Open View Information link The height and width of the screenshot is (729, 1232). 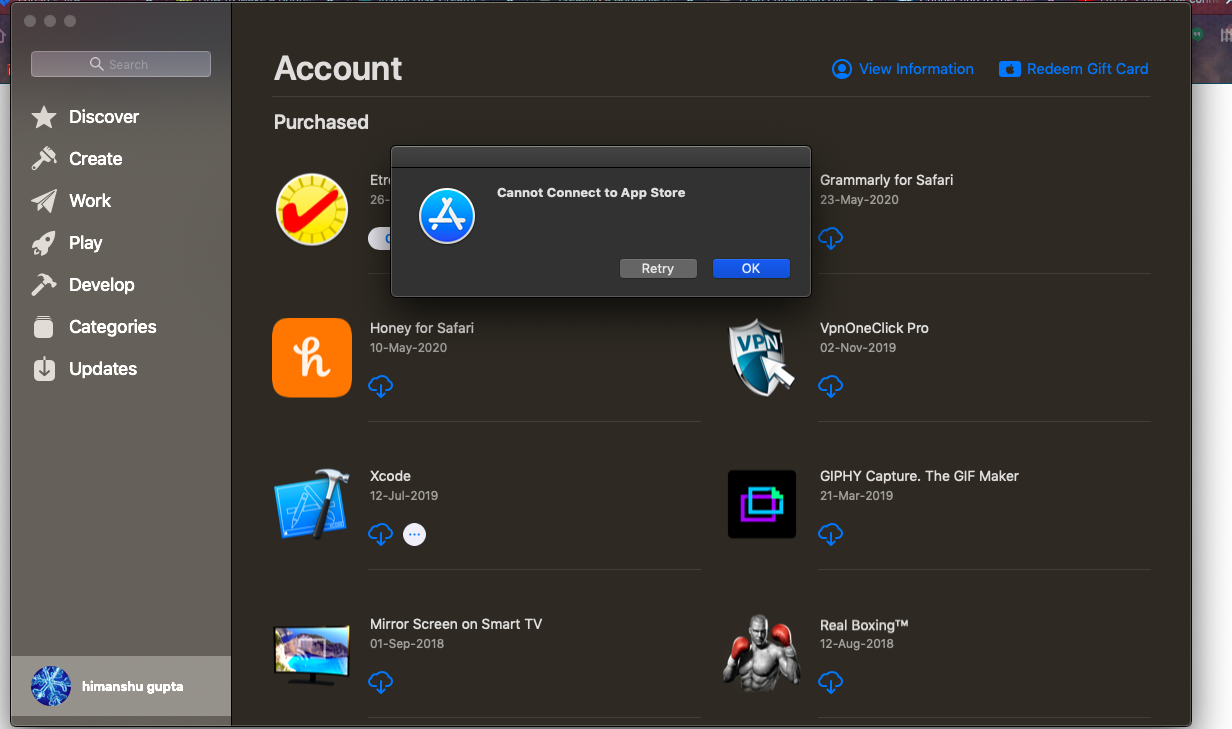[903, 69]
